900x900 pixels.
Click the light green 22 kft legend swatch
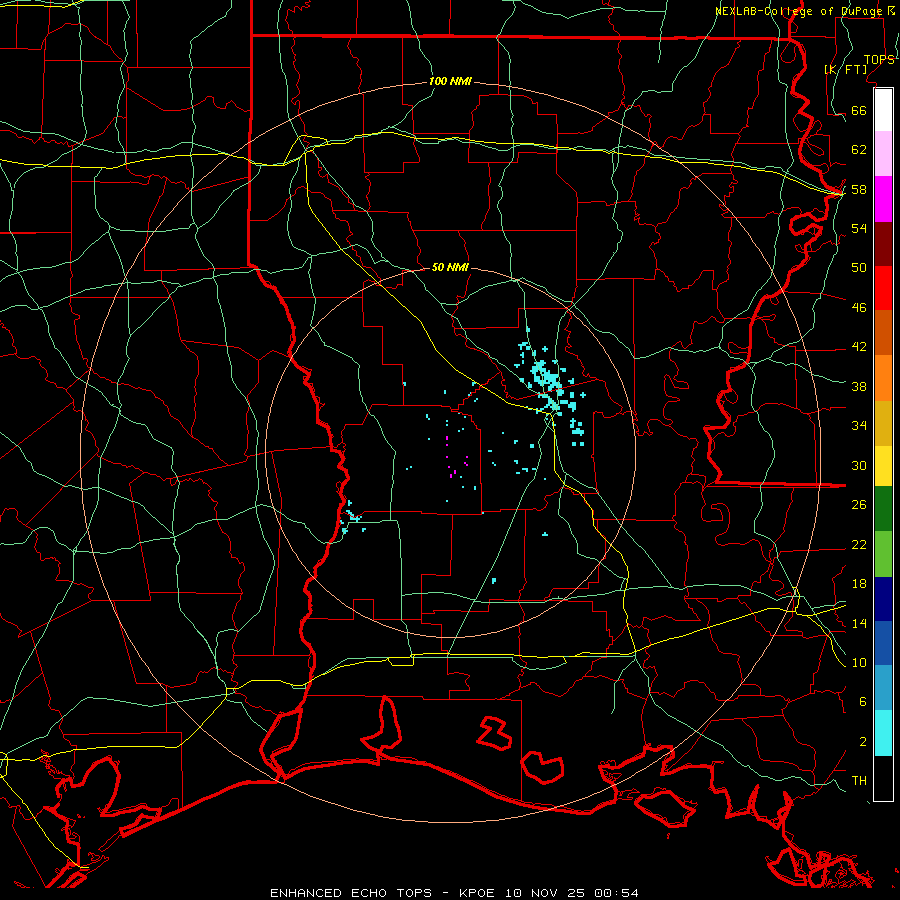(x=883, y=554)
